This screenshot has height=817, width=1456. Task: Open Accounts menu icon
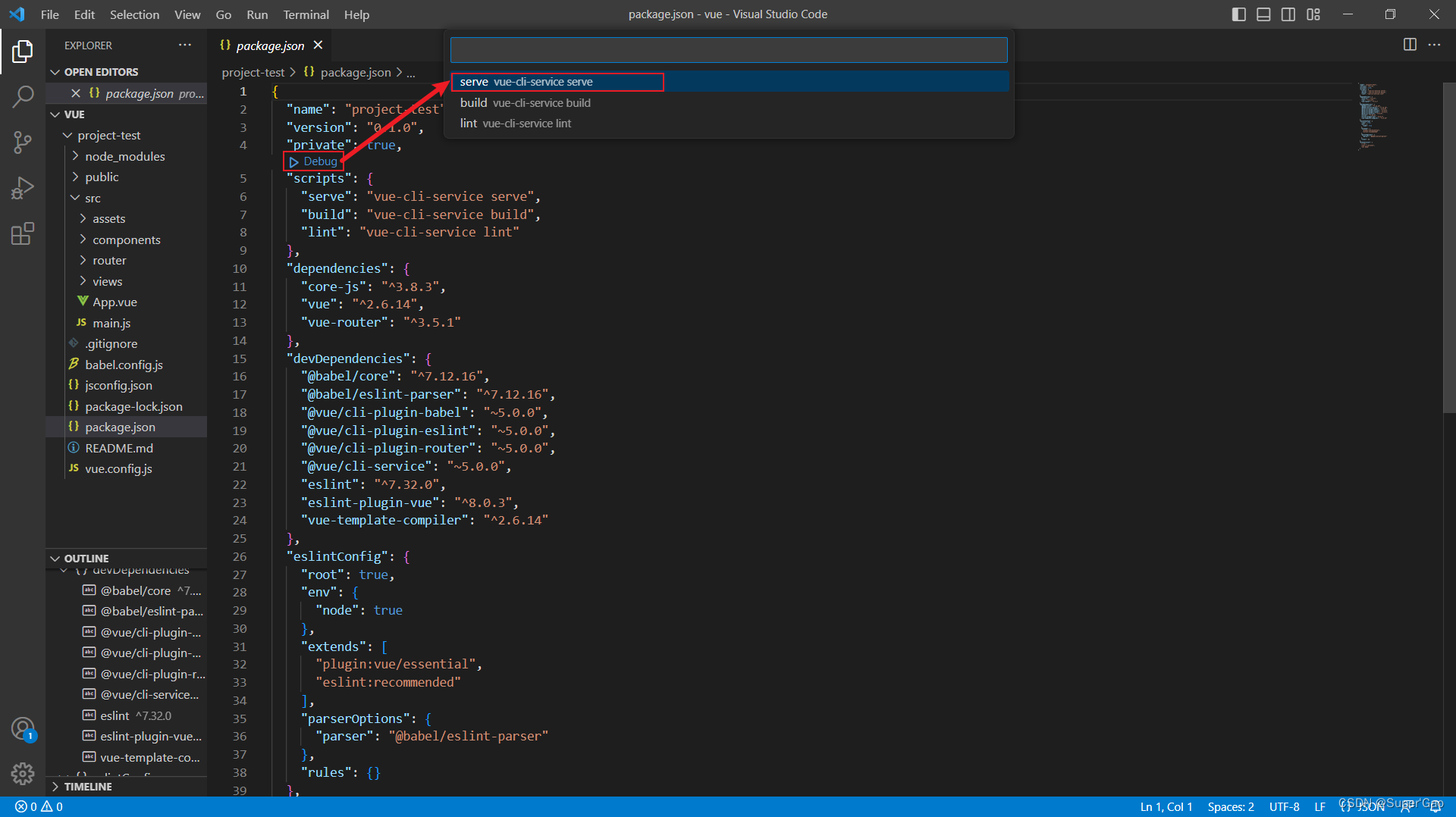click(x=23, y=729)
